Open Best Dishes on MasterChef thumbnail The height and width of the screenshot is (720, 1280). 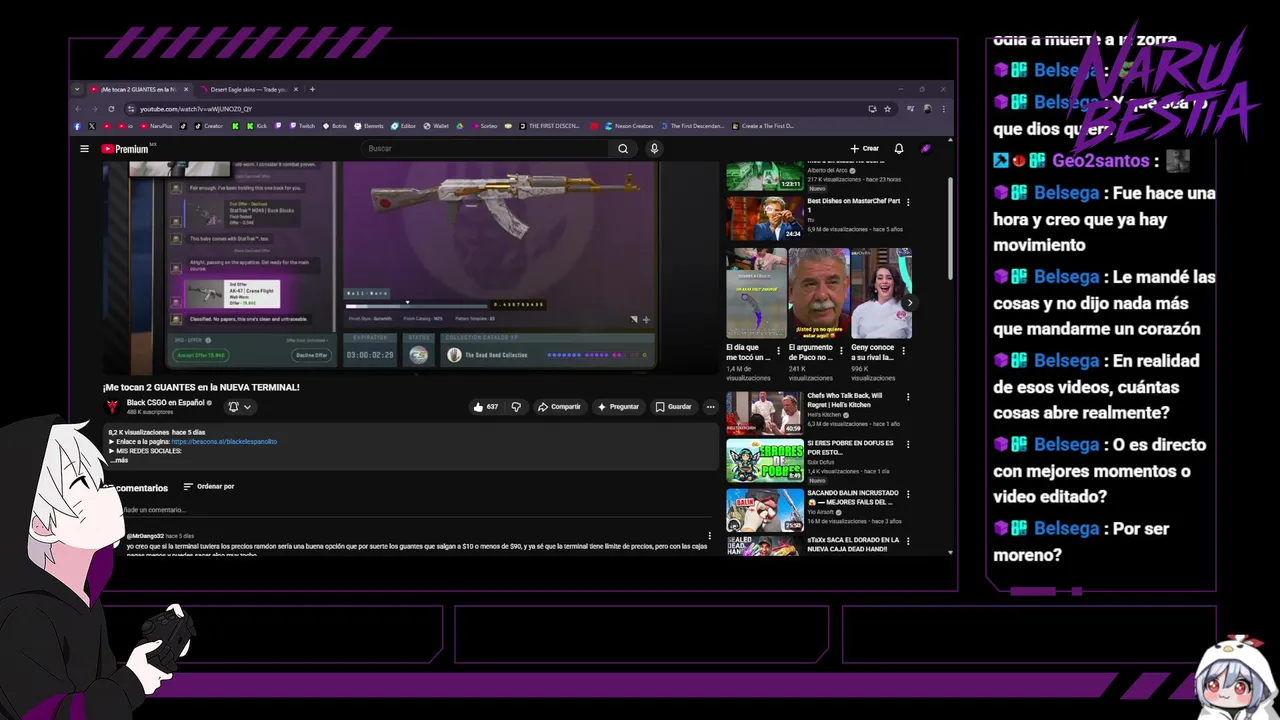point(765,219)
